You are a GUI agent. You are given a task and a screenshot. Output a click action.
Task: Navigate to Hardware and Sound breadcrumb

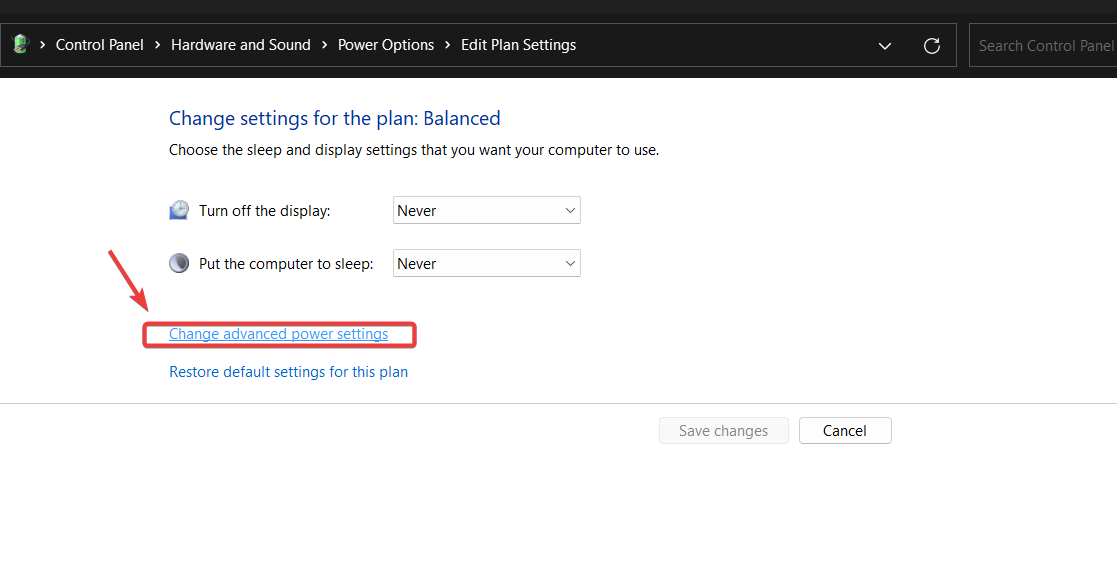(241, 45)
